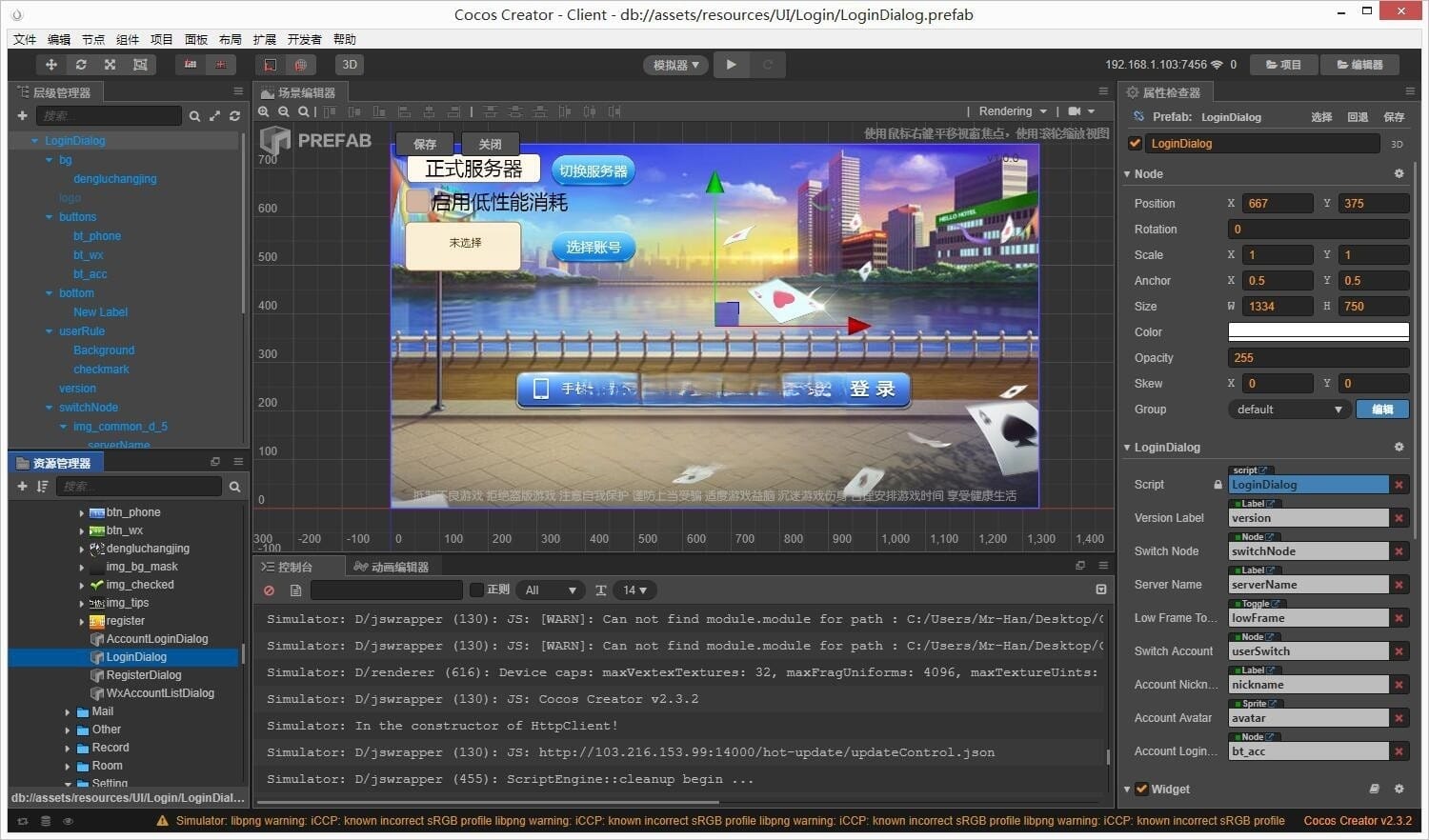Open hierarchy panel menu icon

[x=238, y=91]
